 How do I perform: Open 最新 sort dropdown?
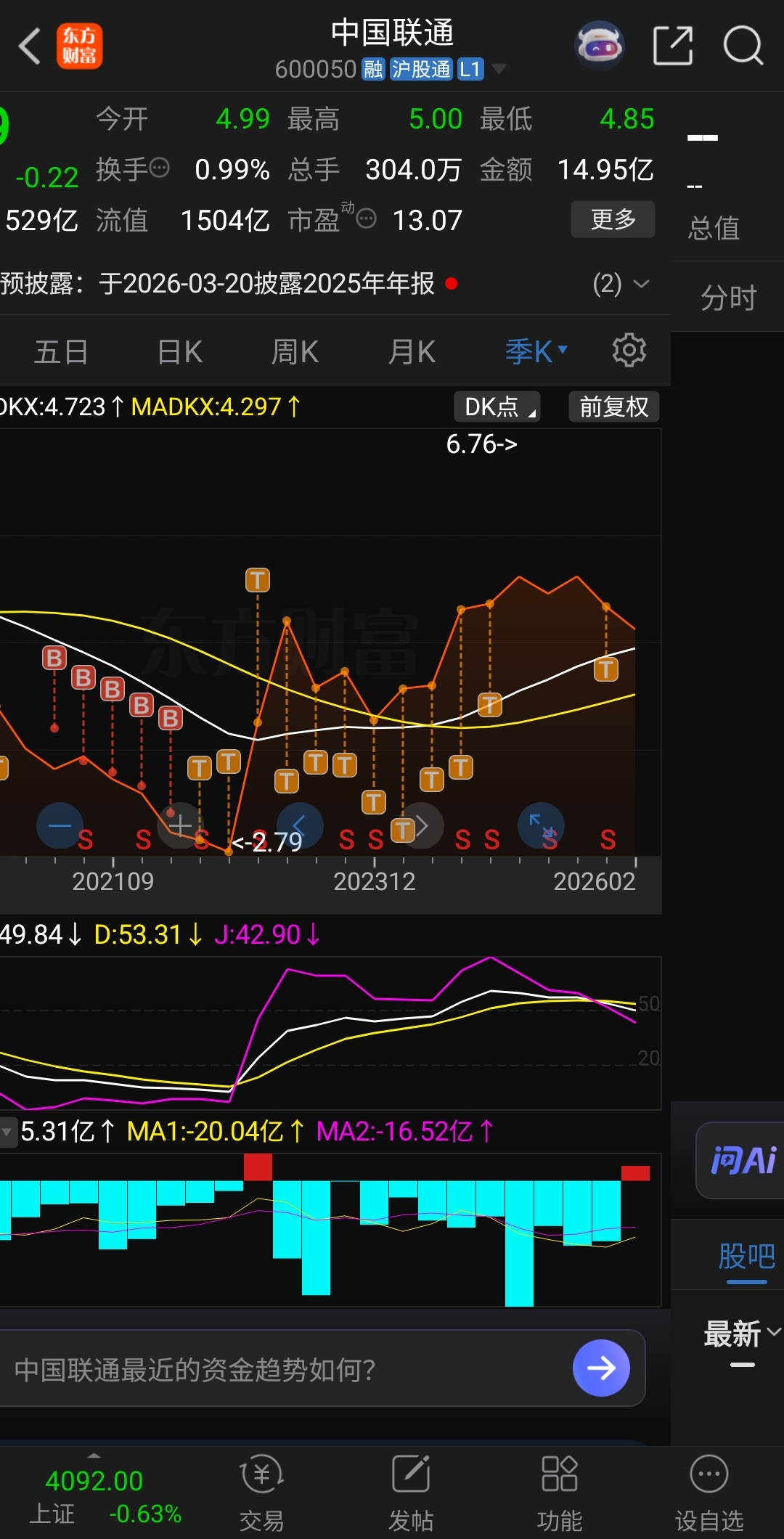[x=742, y=1334]
